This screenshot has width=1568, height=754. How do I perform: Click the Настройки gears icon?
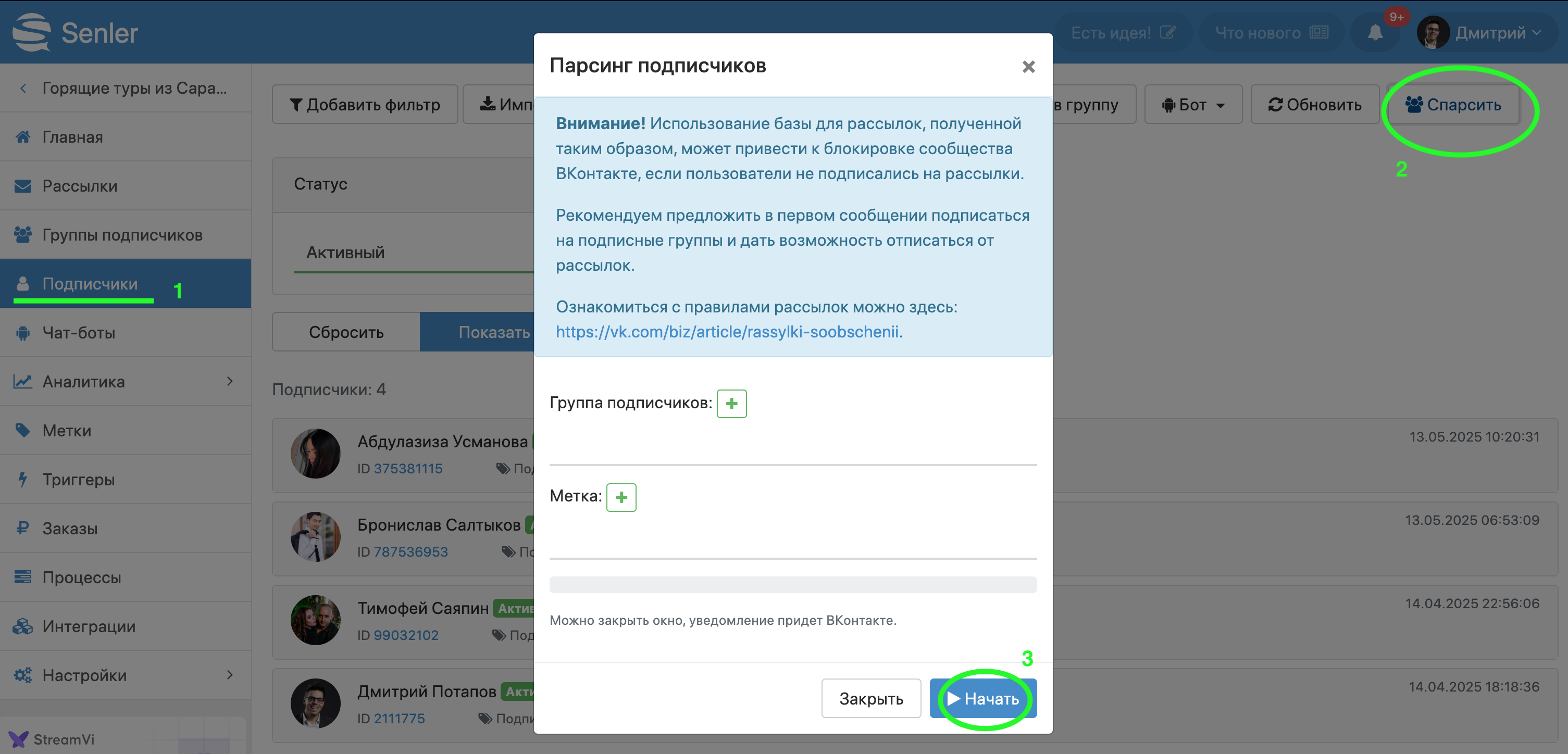coord(22,675)
